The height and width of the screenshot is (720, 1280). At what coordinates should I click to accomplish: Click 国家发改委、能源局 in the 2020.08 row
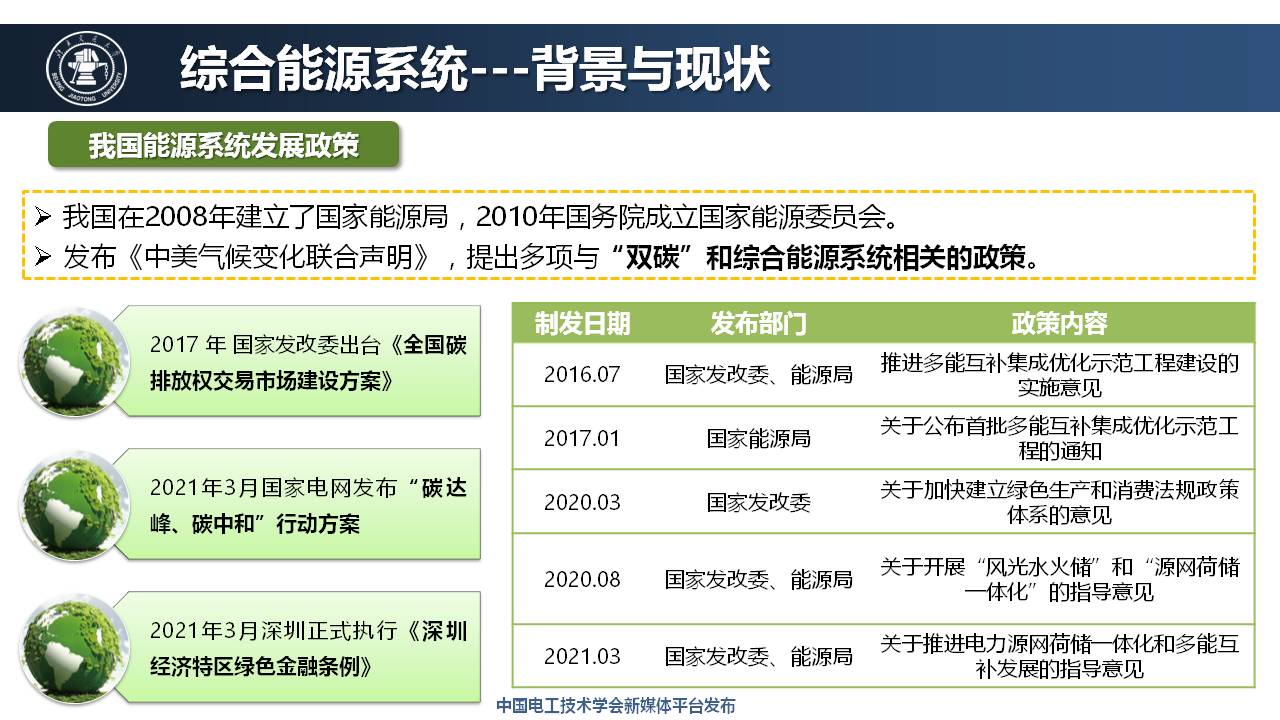click(758, 579)
